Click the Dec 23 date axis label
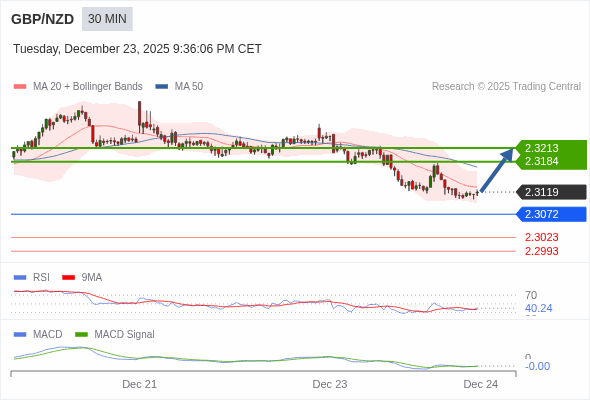This screenshot has width=590, height=400. pos(330,385)
